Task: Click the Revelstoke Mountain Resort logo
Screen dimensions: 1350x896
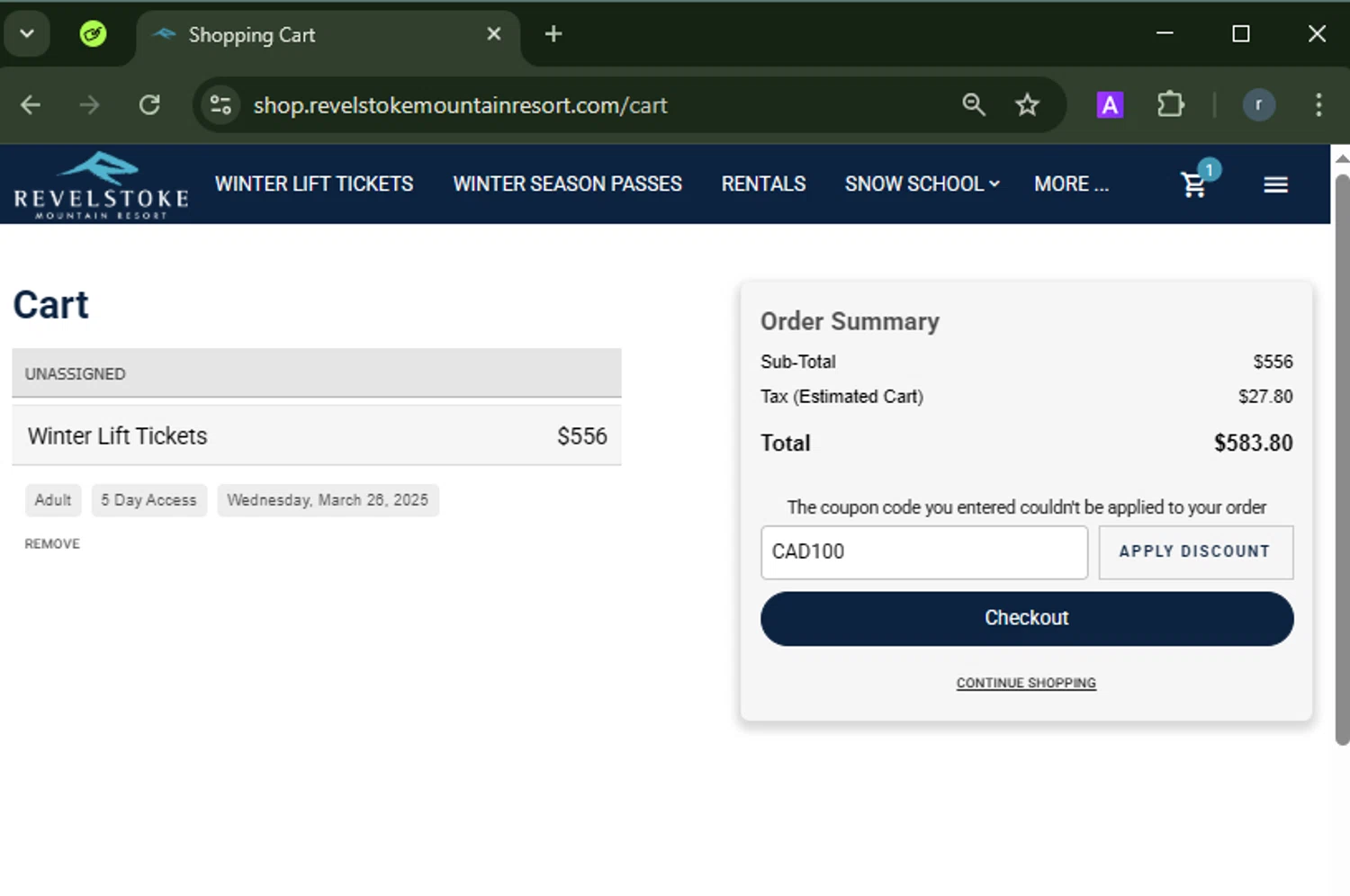Action: click(x=102, y=185)
